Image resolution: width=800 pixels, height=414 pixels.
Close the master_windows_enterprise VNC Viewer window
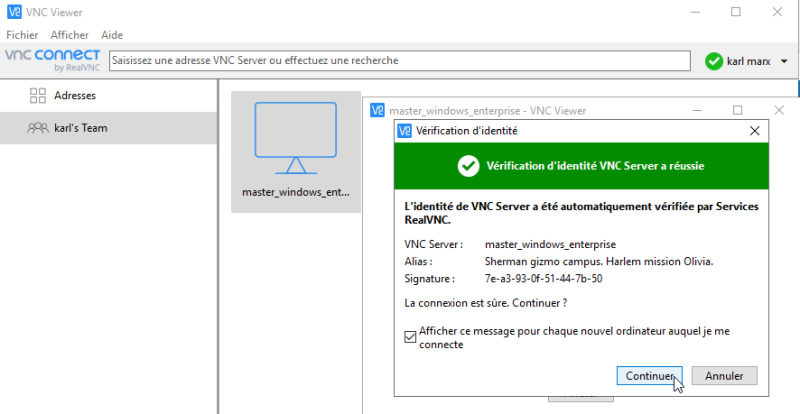779,110
